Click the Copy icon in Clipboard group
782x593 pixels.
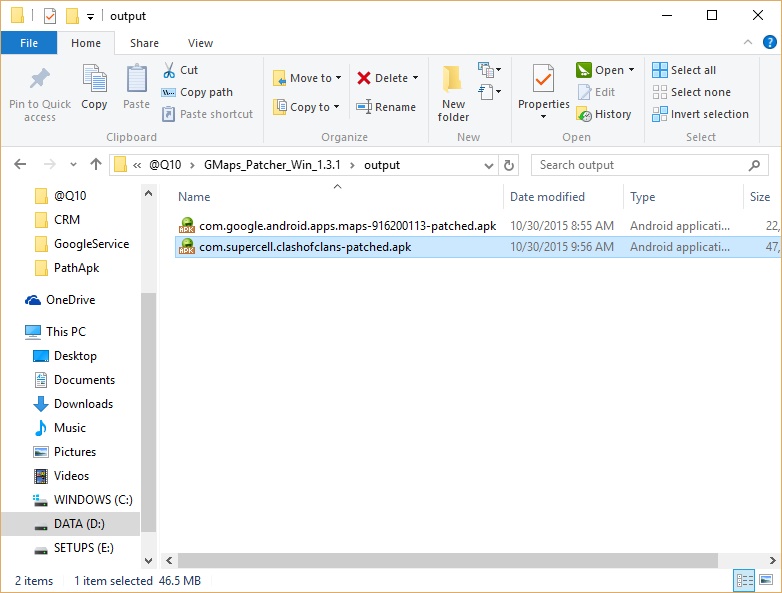tap(94, 79)
